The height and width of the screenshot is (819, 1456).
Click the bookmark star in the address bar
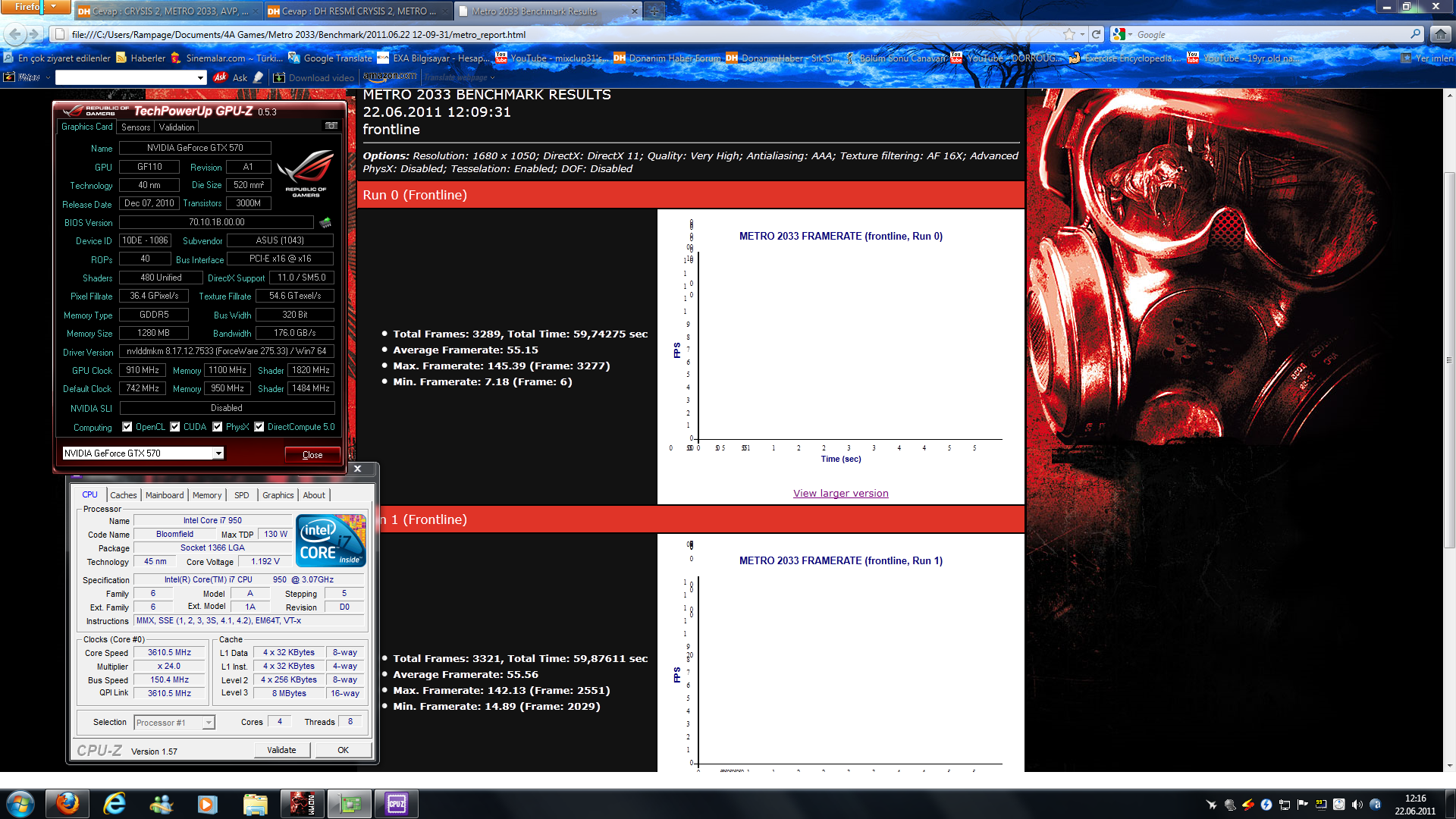1069,34
